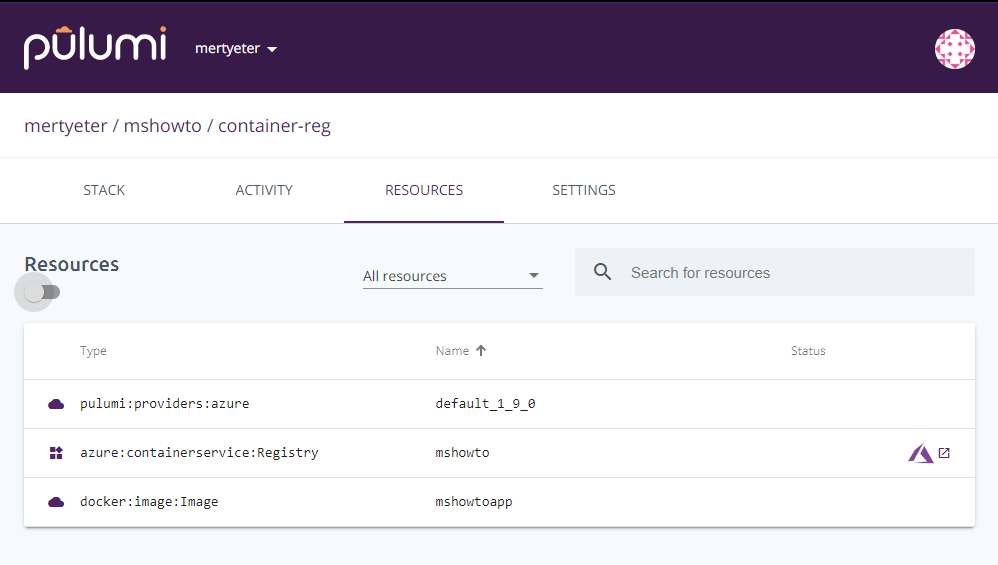Sort by the Type column header
Image resolution: width=998 pixels, height=565 pixels.
(x=93, y=351)
